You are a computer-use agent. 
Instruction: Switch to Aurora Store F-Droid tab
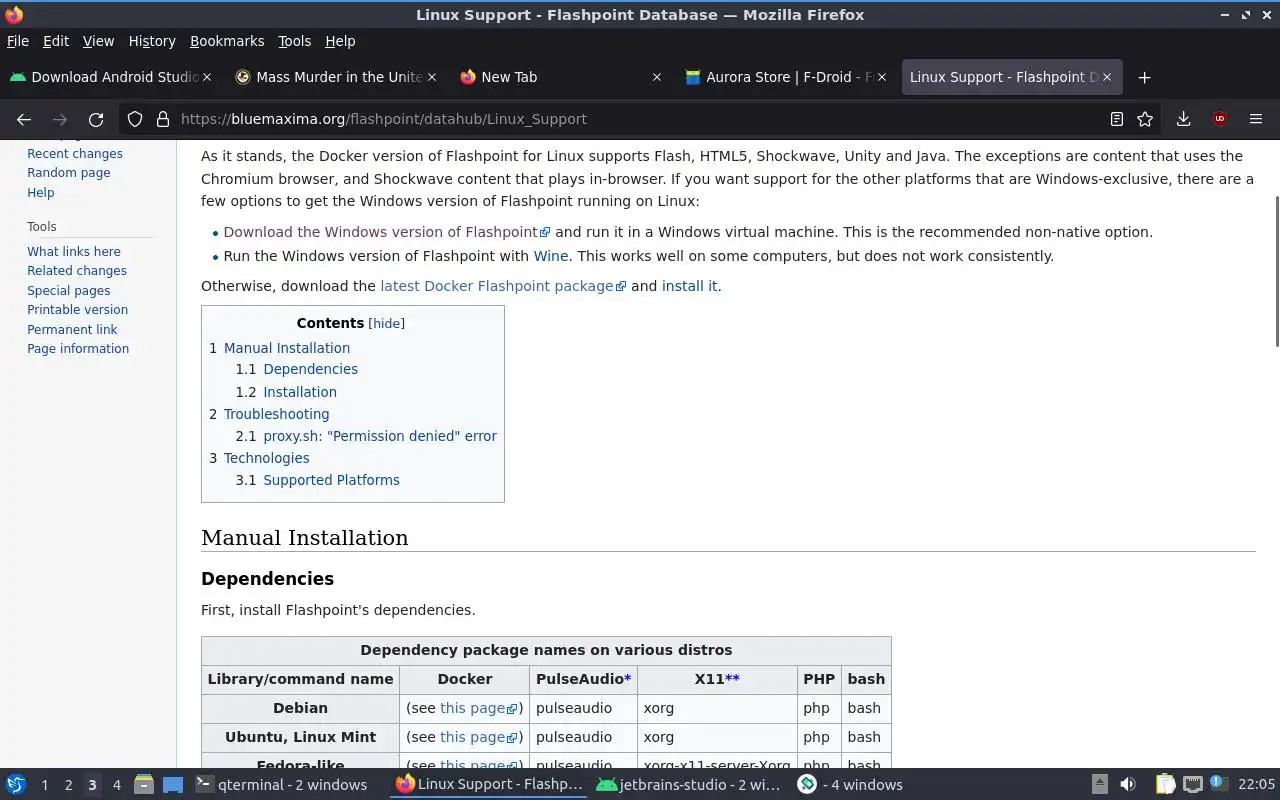click(780, 77)
